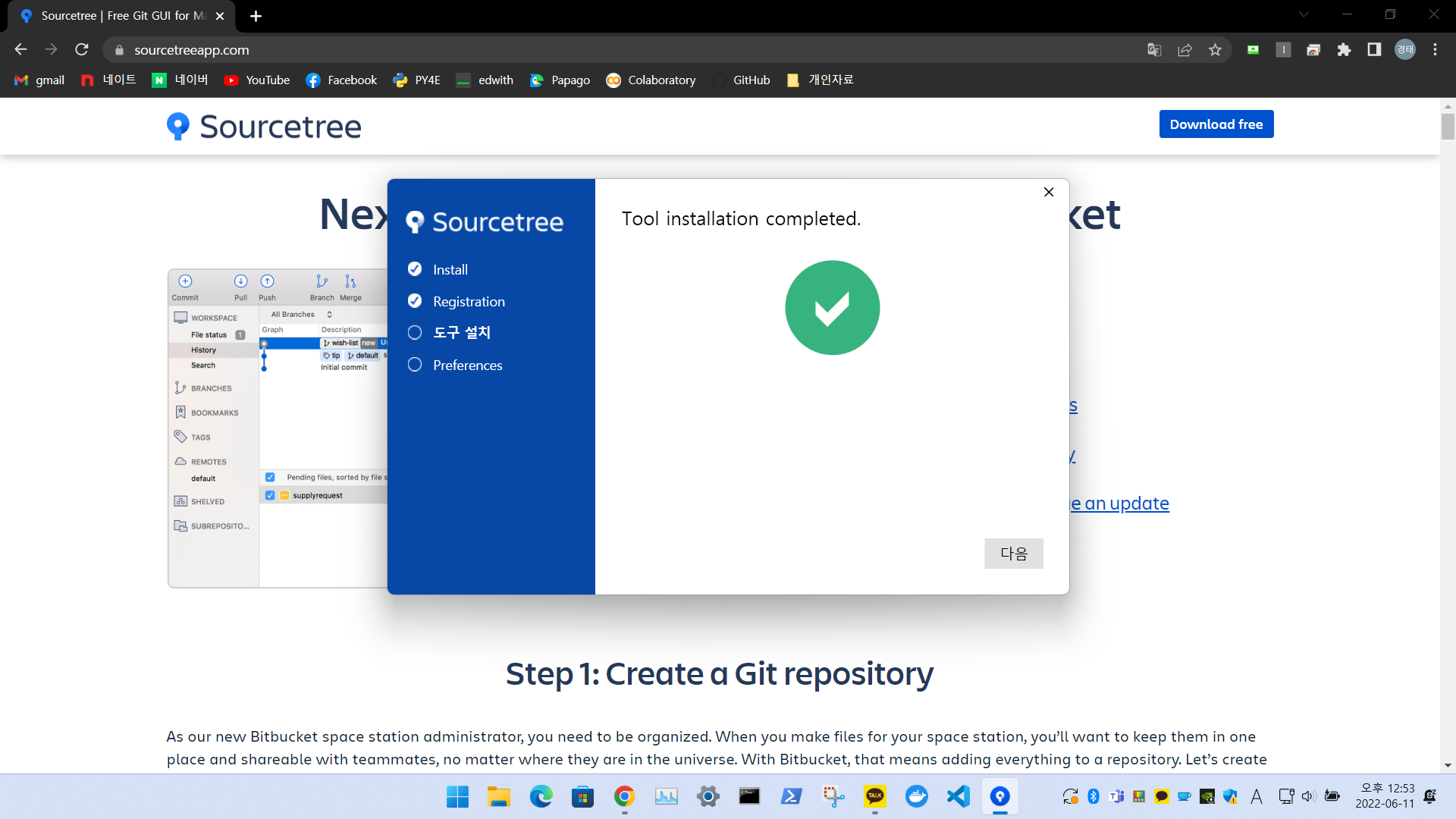Screen dimensions: 1456x819
Task: Bookmark this page with star icon
Action: (x=1215, y=50)
